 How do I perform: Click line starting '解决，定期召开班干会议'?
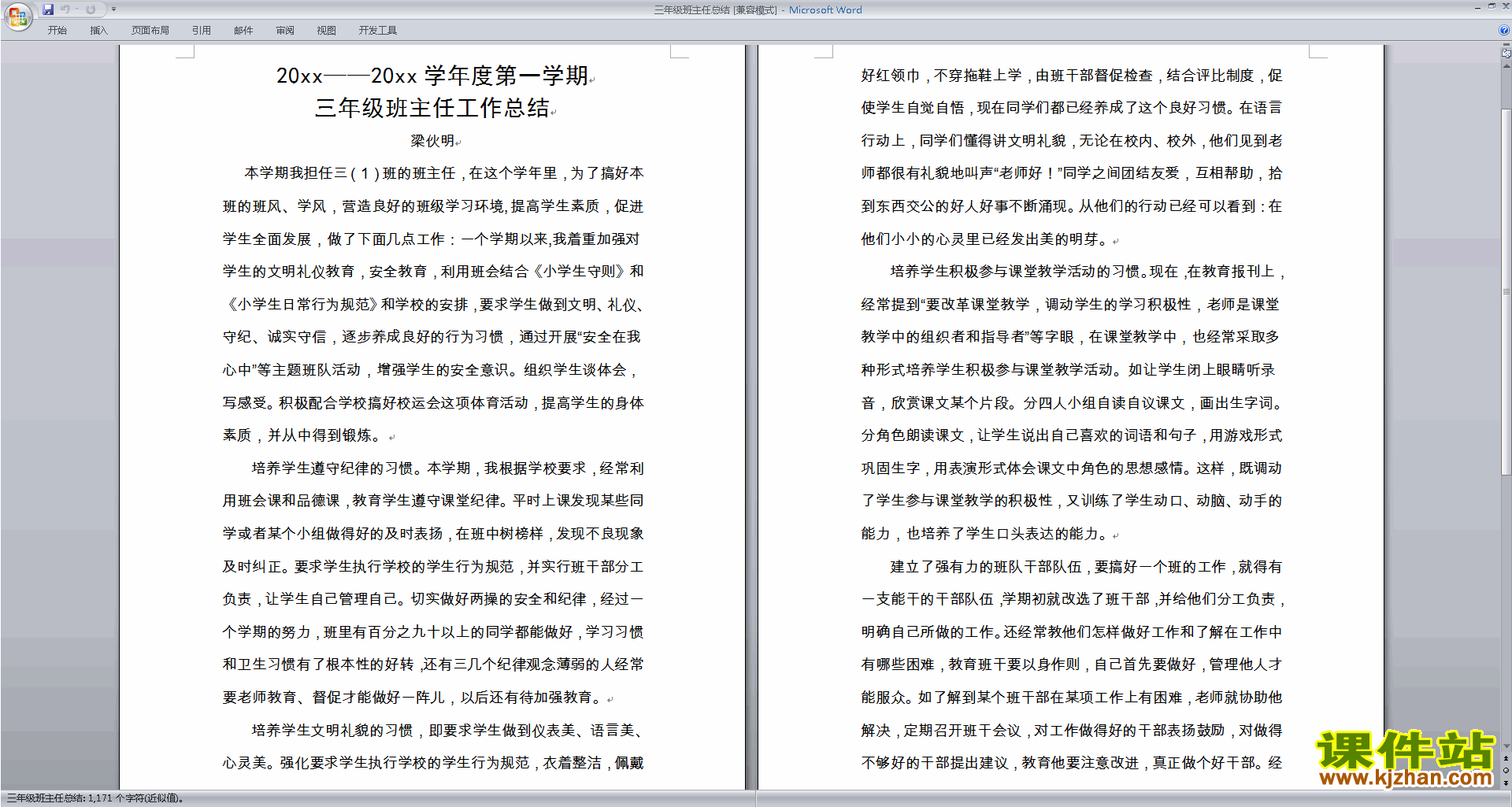[1072, 731]
